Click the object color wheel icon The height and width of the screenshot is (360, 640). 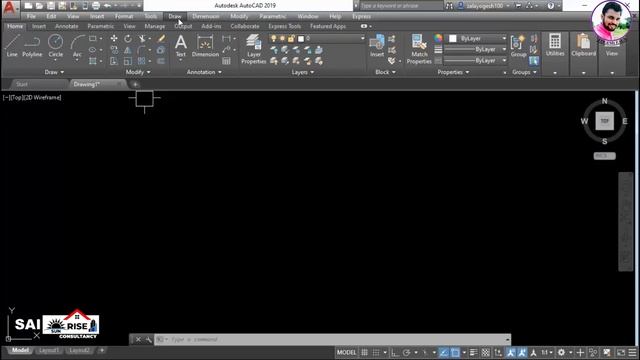[x=438, y=38]
